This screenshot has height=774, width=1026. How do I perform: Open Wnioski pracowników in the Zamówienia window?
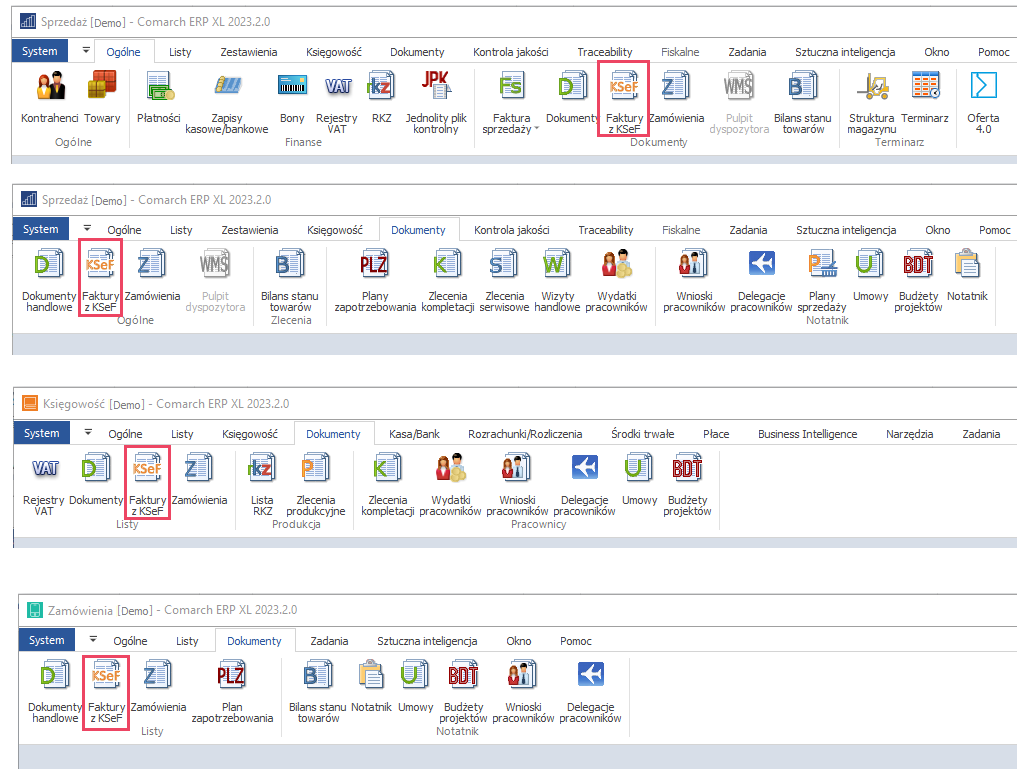pyautogui.click(x=523, y=693)
